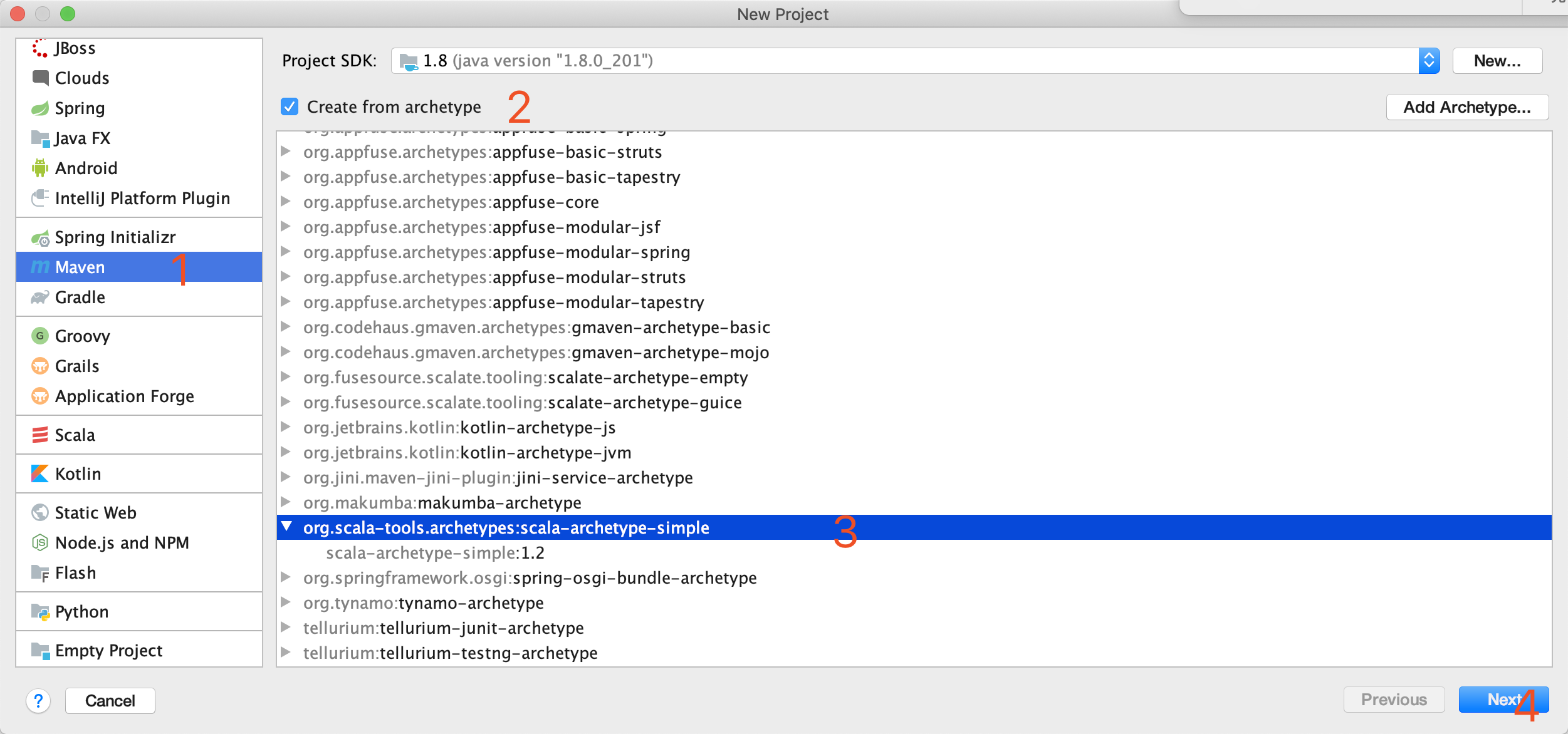Screen dimensions: 1568x734
Task: Click the Android robot icon
Action: point(40,168)
